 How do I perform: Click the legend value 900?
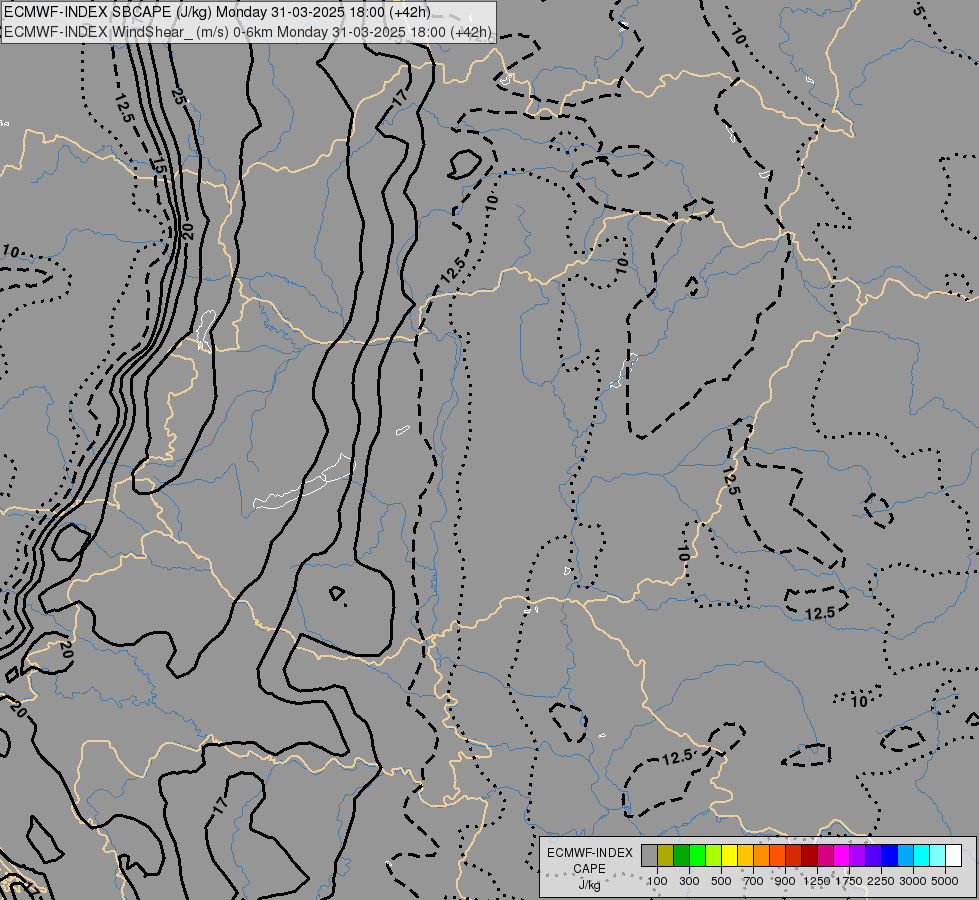pyautogui.click(x=785, y=881)
